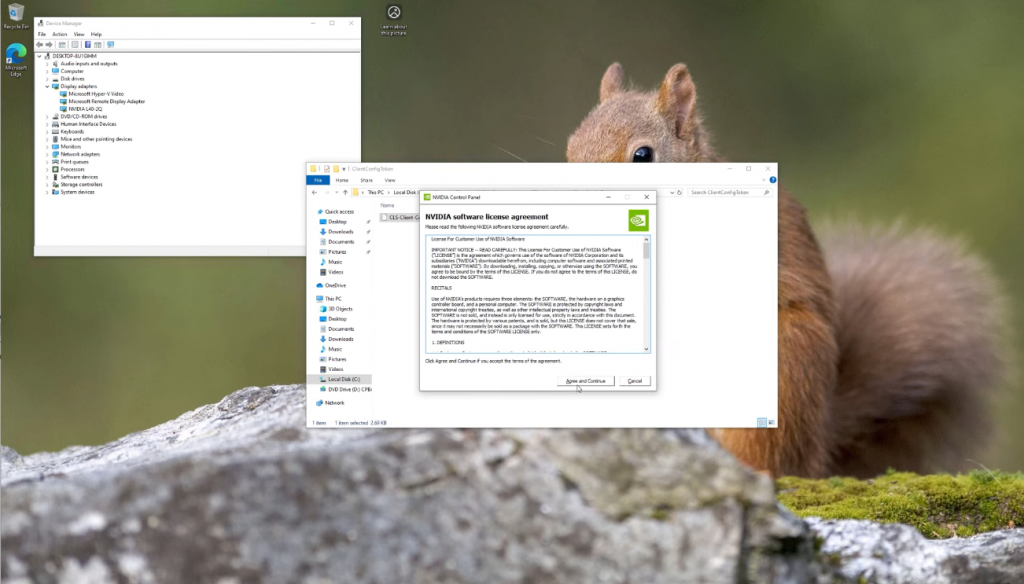
Task: Unpin Downloads from Quick access
Action: [366, 232]
